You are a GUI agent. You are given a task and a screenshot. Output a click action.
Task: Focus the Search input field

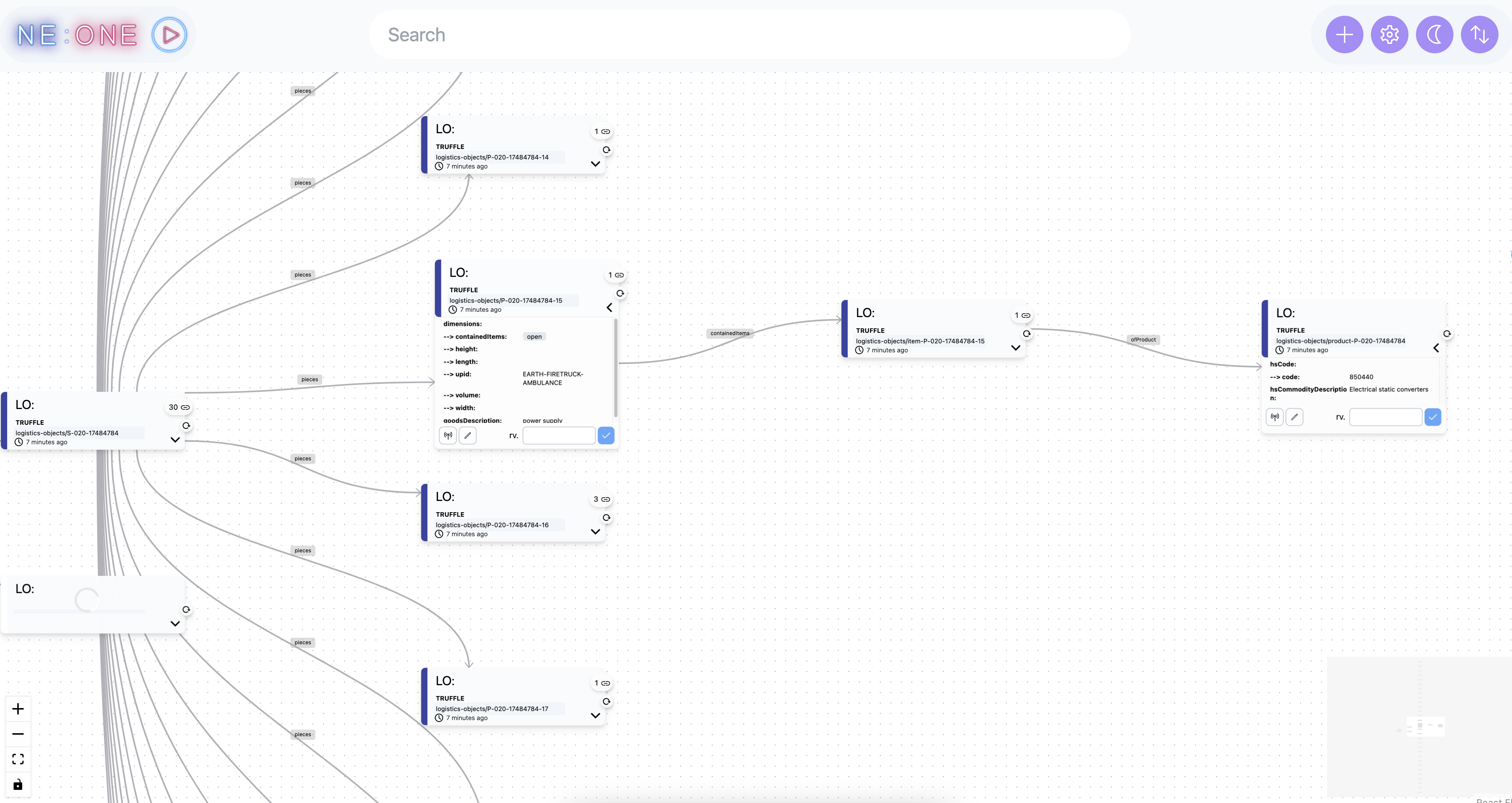(750, 35)
